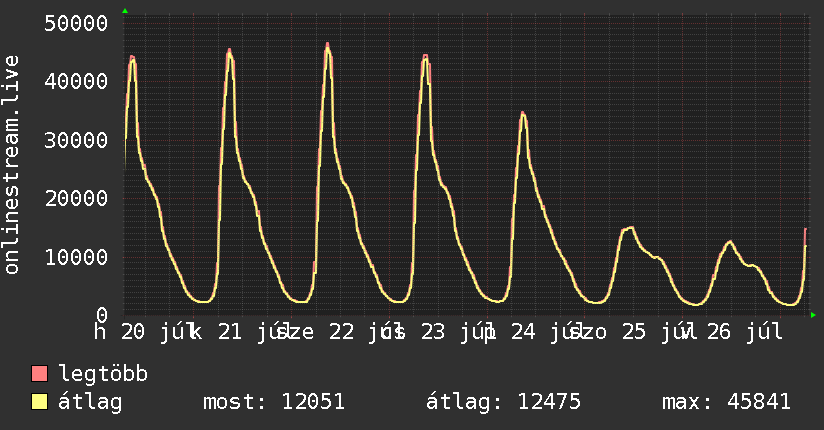Click the 40000 y-axis label
Screen dimensions: 824x430
76,81
